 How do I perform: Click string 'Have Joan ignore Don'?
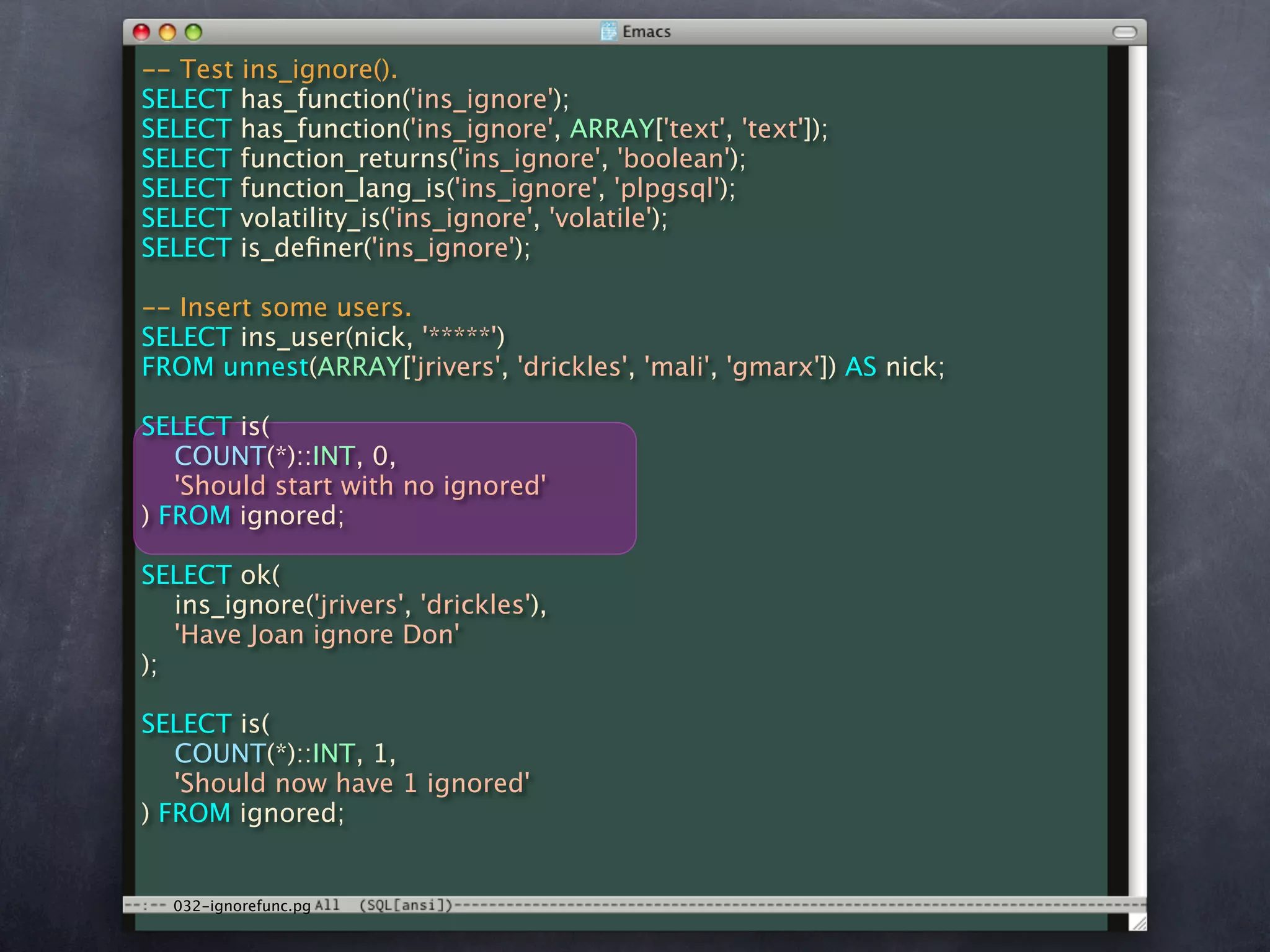pos(317,635)
